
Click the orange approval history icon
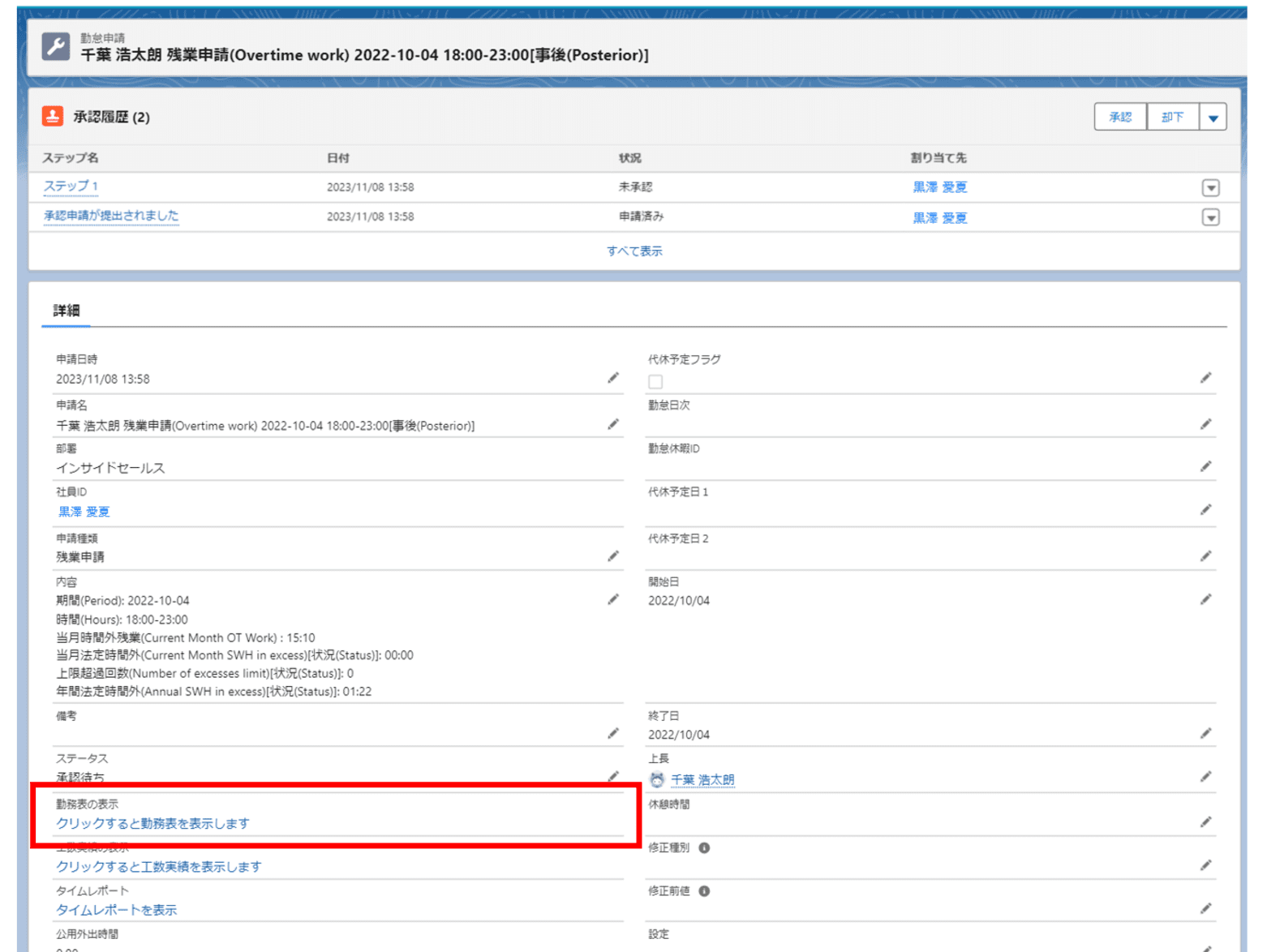53,116
